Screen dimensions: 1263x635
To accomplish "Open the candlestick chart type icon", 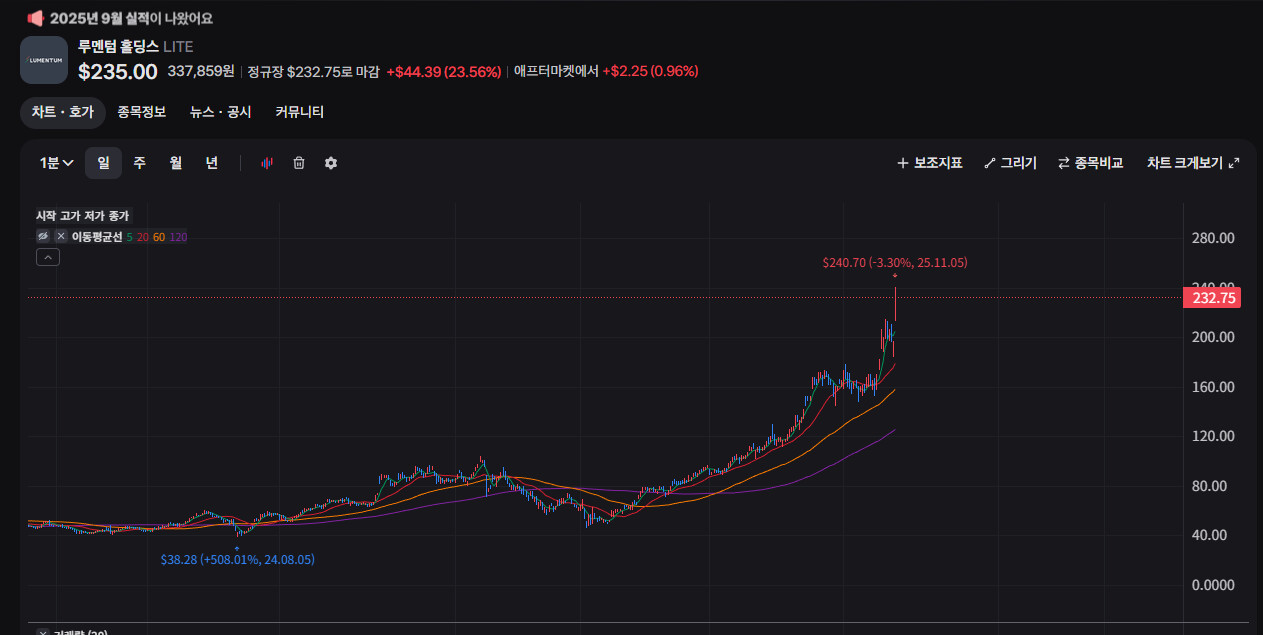I will (x=267, y=163).
